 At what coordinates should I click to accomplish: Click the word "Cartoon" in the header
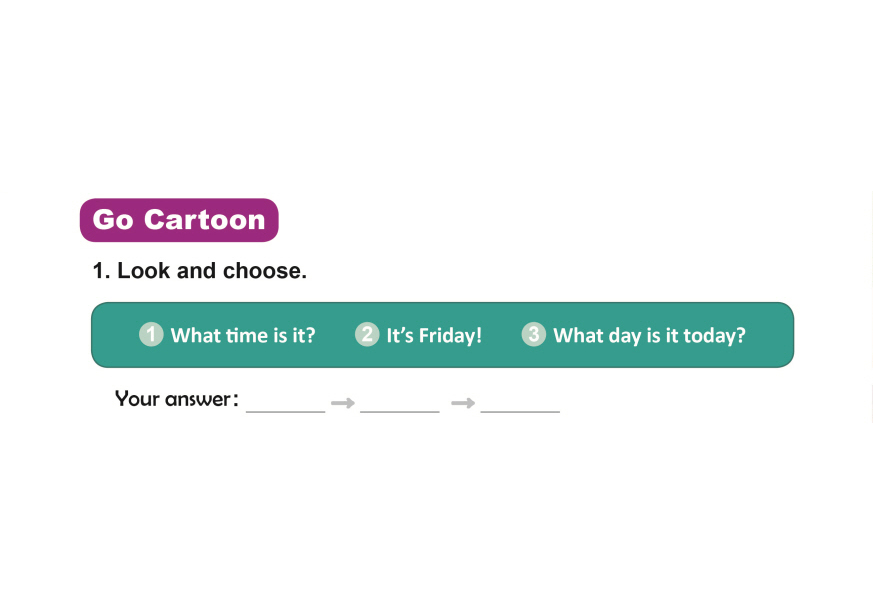point(205,220)
